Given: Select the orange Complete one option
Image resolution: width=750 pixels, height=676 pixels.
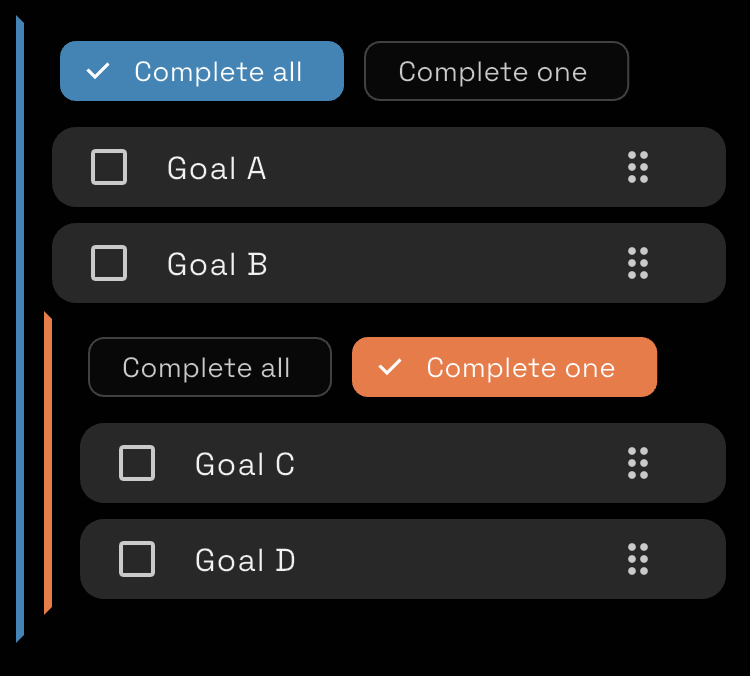Looking at the screenshot, I should pos(504,367).
